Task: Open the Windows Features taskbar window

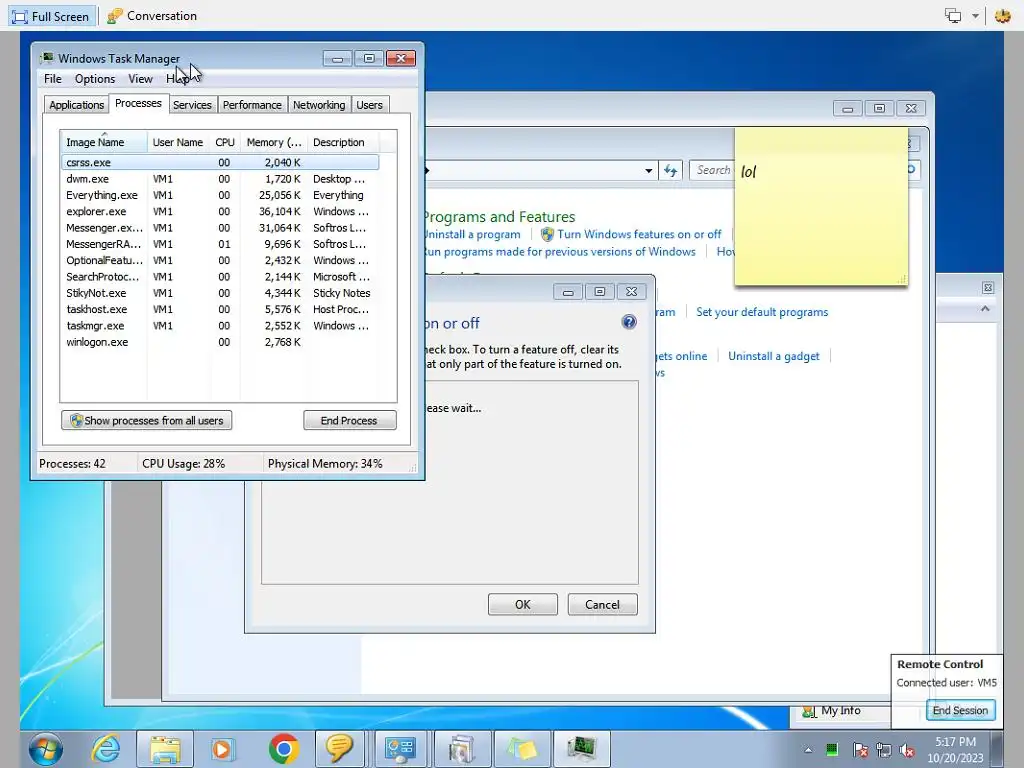Action: [461, 748]
